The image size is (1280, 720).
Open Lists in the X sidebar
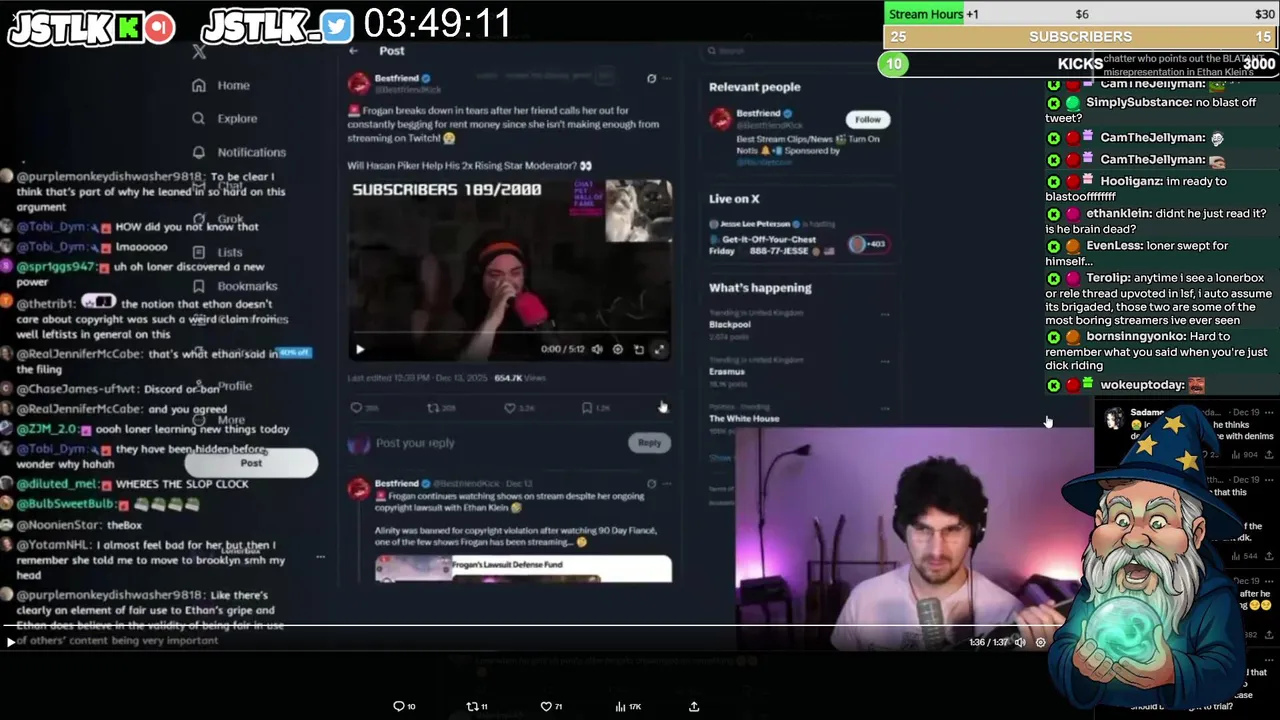(x=217, y=252)
